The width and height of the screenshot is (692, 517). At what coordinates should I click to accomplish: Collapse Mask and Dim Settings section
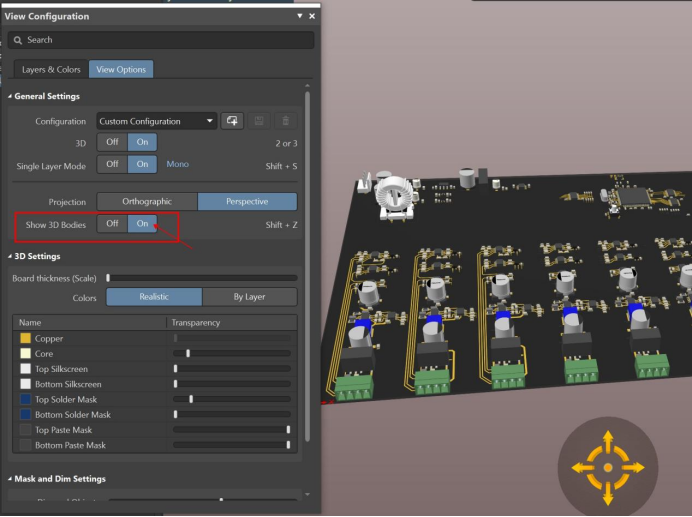click(10, 479)
